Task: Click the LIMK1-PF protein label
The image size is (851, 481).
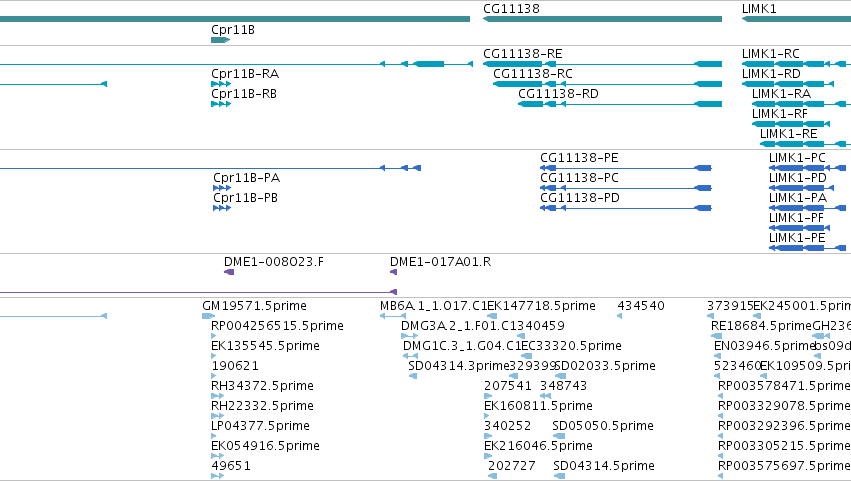Action: click(x=796, y=218)
